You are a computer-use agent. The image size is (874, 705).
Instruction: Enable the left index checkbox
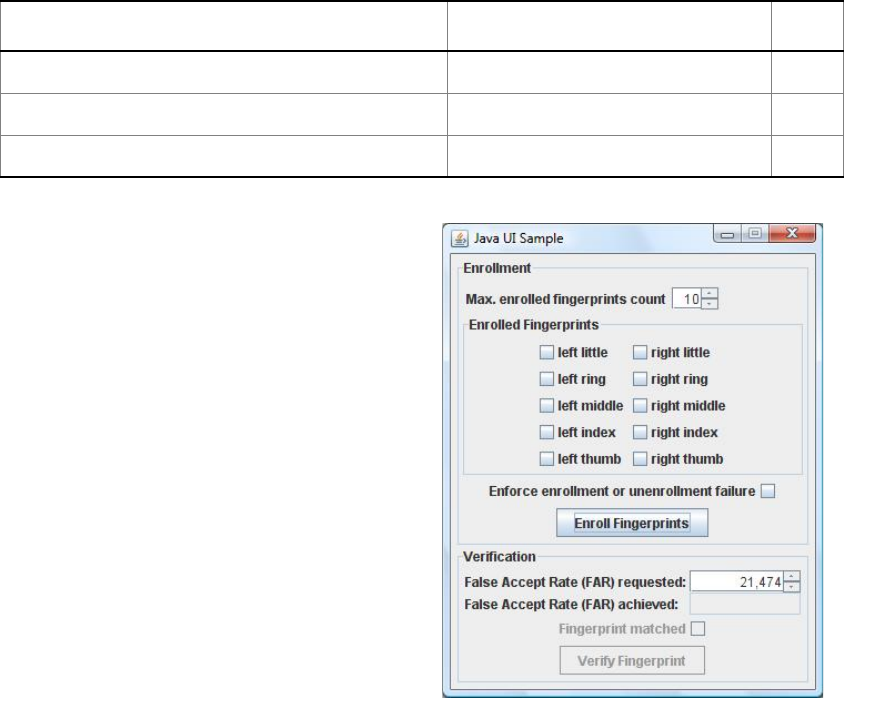(x=547, y=432)
